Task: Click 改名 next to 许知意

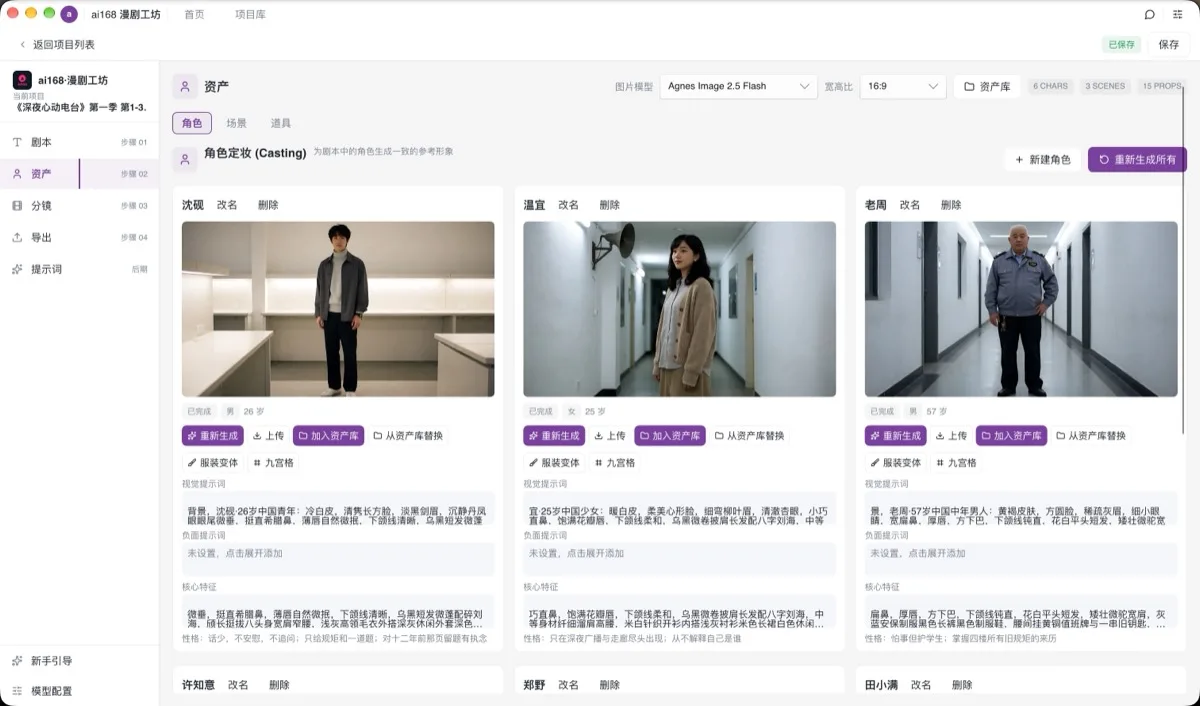Action: point(238,685)
